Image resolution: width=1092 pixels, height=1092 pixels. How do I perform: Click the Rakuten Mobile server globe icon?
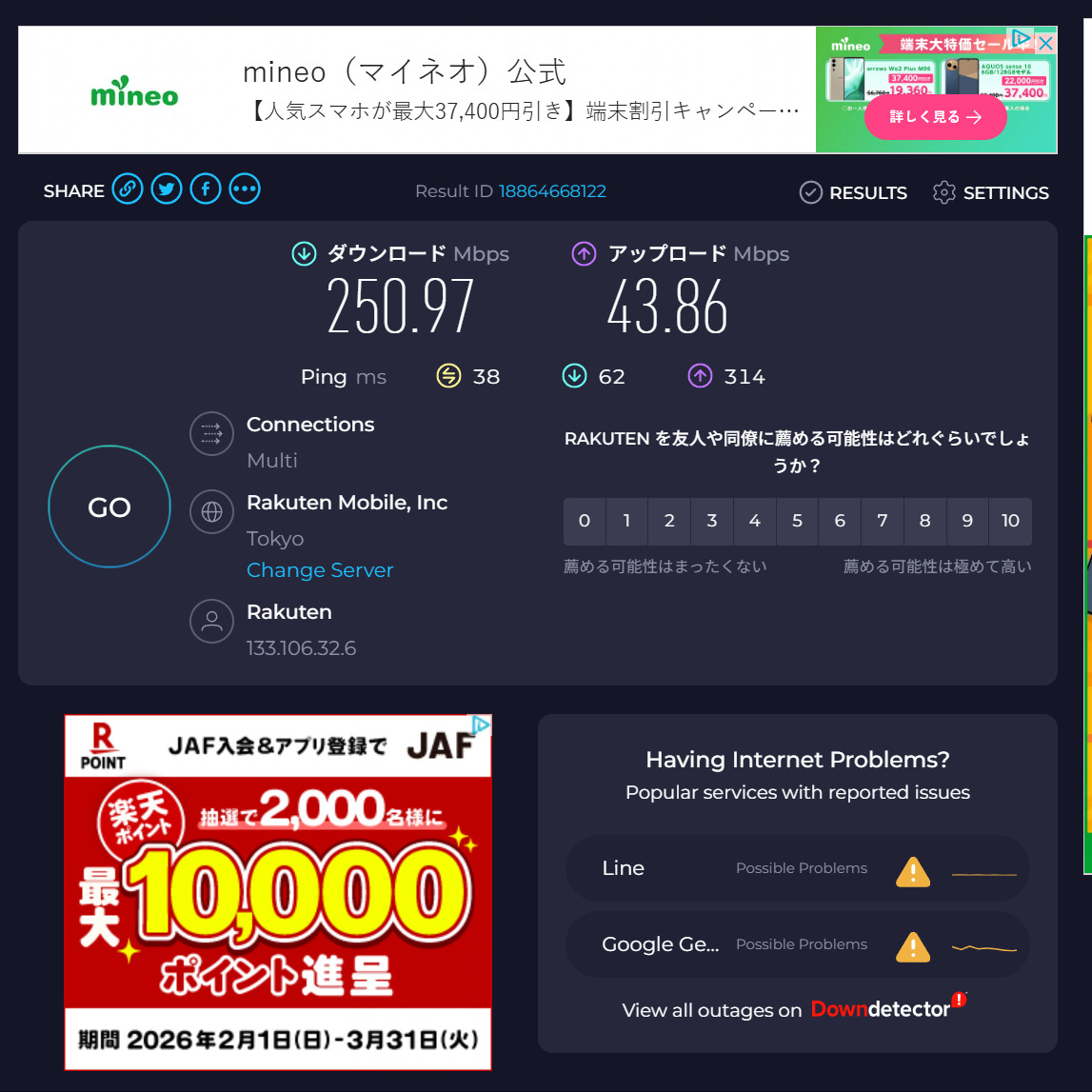pos(211,512)
